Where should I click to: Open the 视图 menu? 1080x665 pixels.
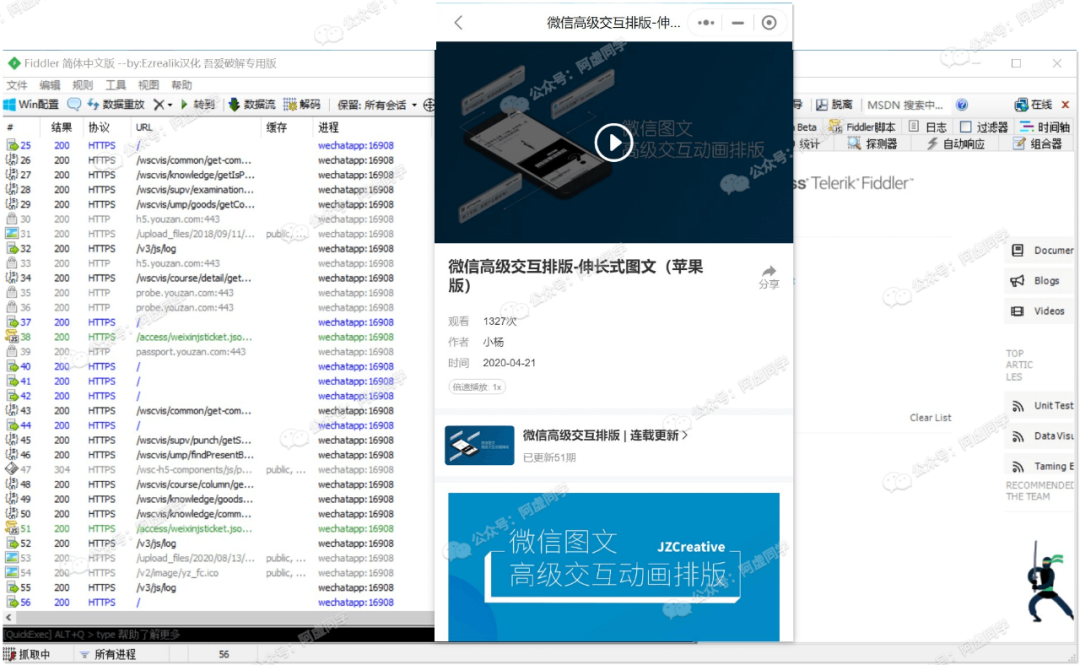tap(148, 85)
